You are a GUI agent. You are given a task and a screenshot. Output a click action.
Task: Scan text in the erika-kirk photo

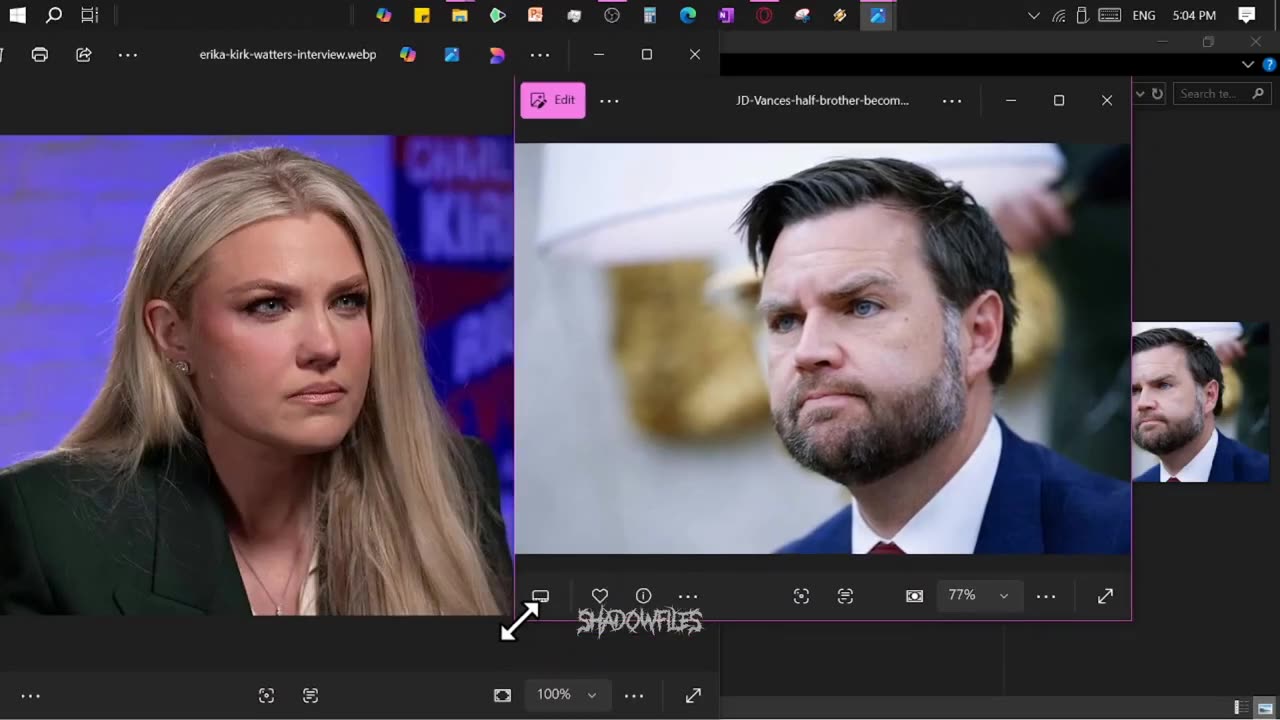click(310, 696)
